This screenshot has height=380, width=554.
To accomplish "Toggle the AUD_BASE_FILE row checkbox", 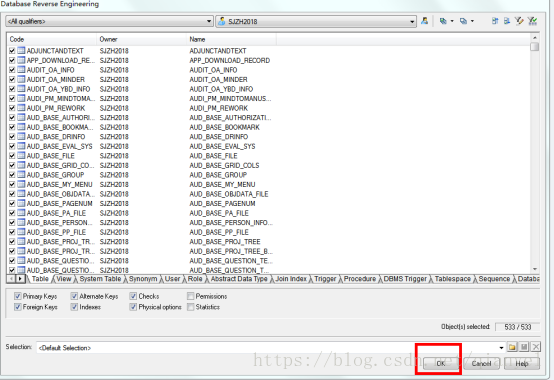I will pos(12,155).
